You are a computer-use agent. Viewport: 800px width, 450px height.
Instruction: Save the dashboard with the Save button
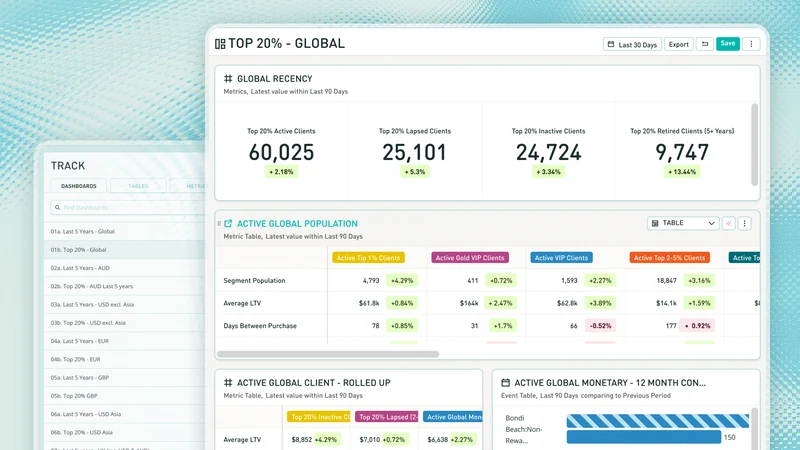click(728, 44)
